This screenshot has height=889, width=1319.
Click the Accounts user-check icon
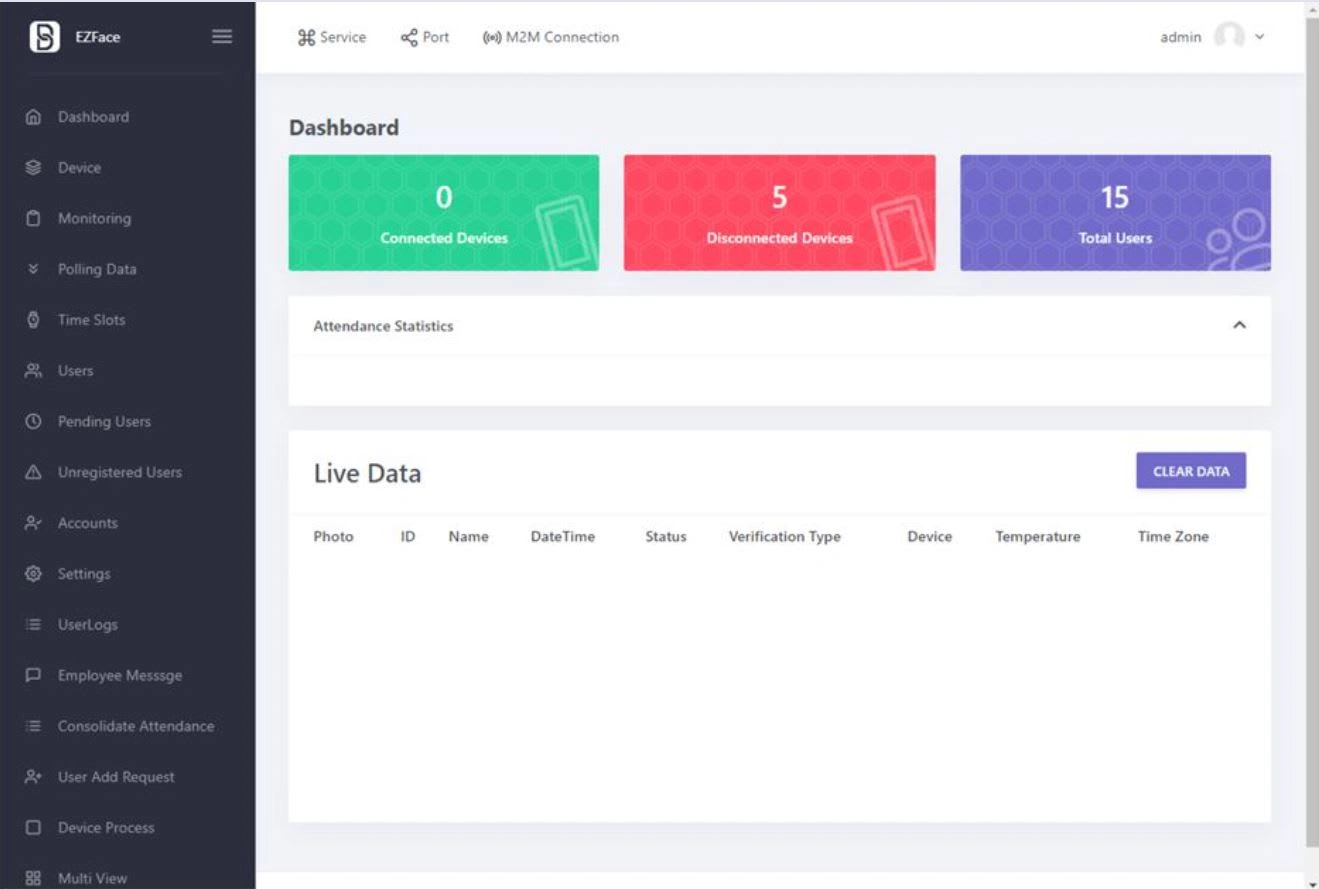(x=33, y=523)
